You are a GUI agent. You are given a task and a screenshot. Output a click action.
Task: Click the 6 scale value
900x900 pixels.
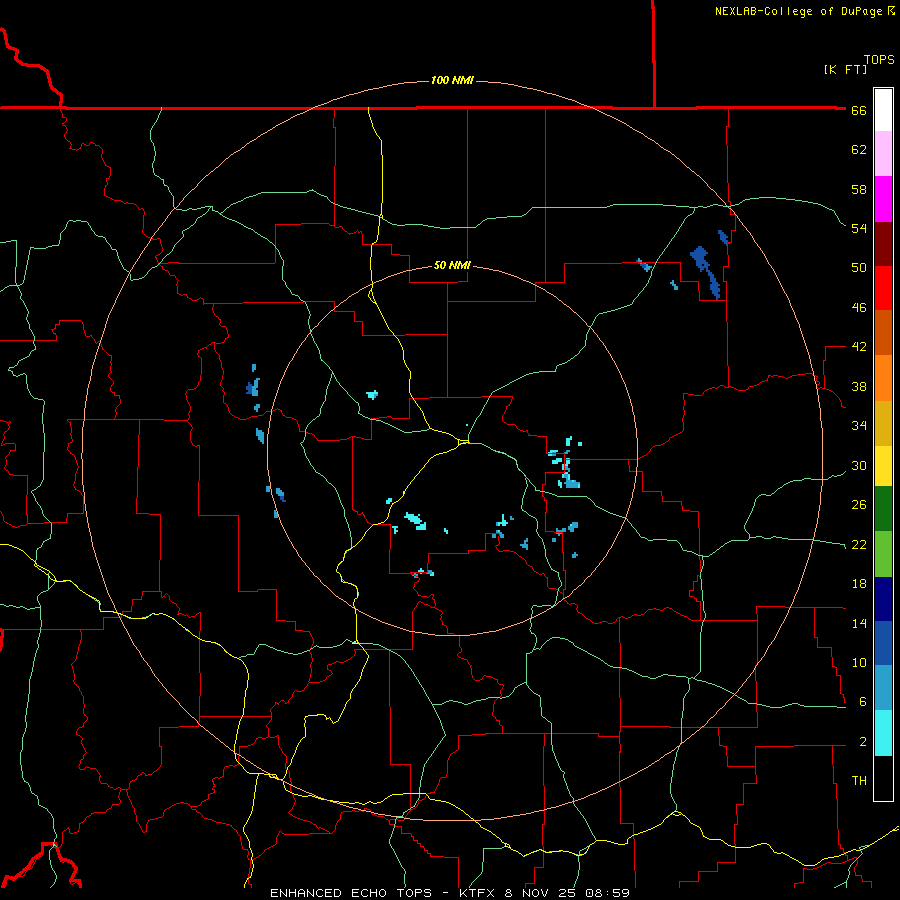pyautogui.click(x=863, y=702)
